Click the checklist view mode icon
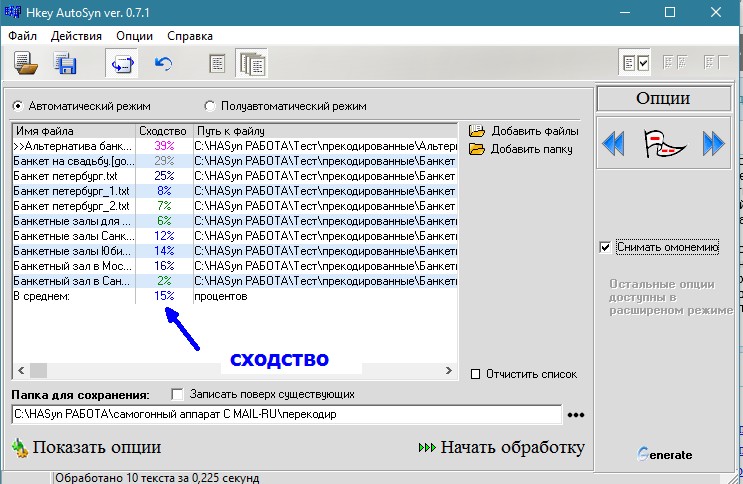This screenshot has width=743, height=484. [635, 62]
